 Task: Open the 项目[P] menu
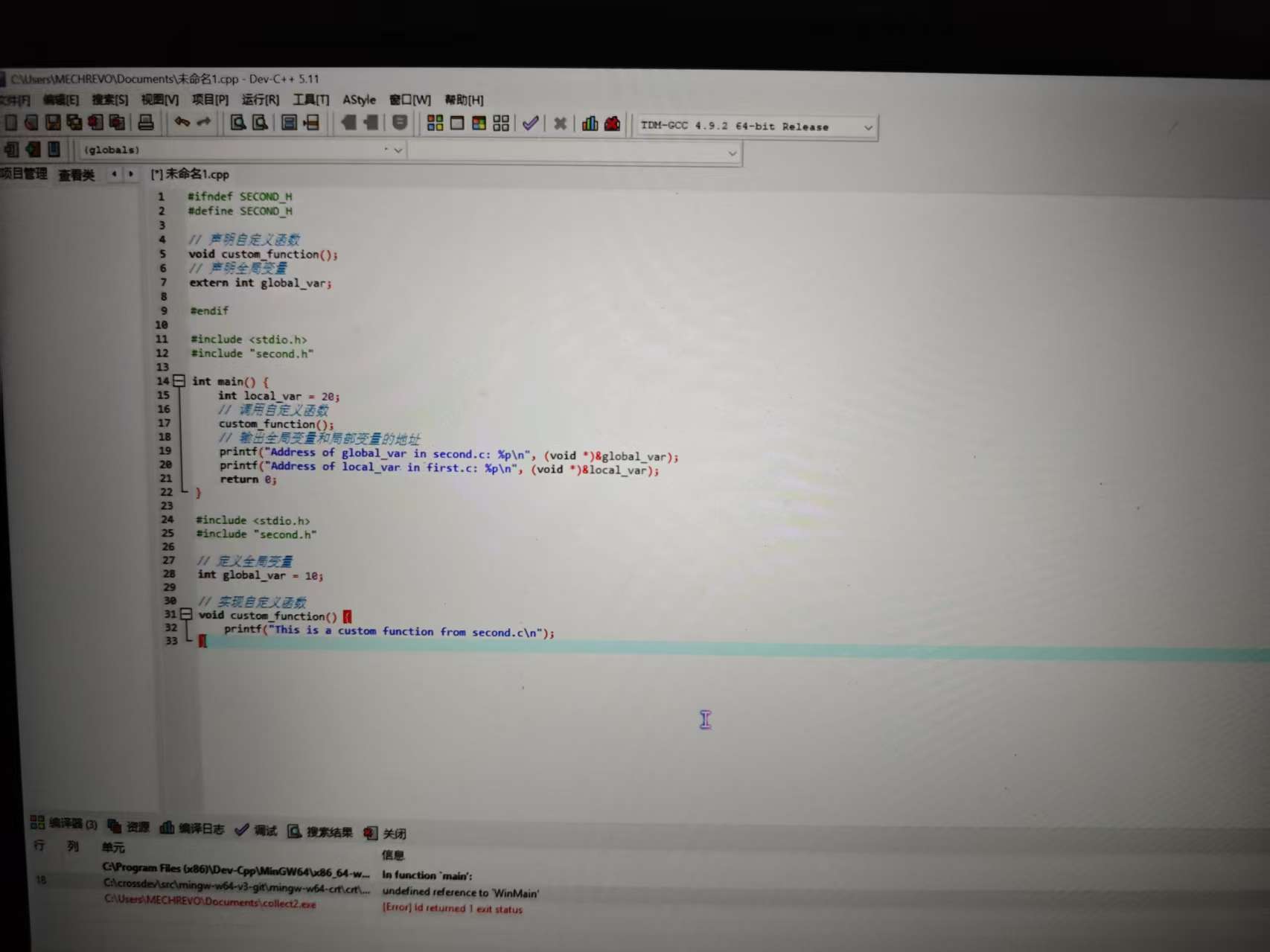coord(210,100)
